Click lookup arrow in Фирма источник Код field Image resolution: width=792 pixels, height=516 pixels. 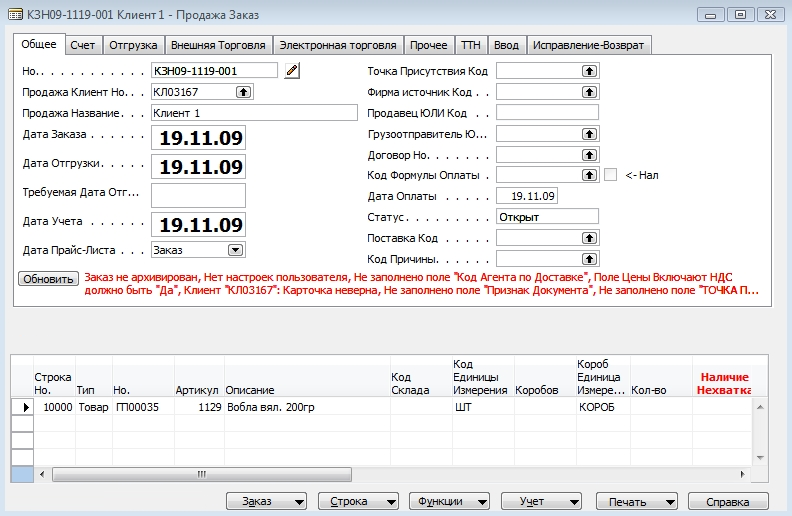click(589, 92)
